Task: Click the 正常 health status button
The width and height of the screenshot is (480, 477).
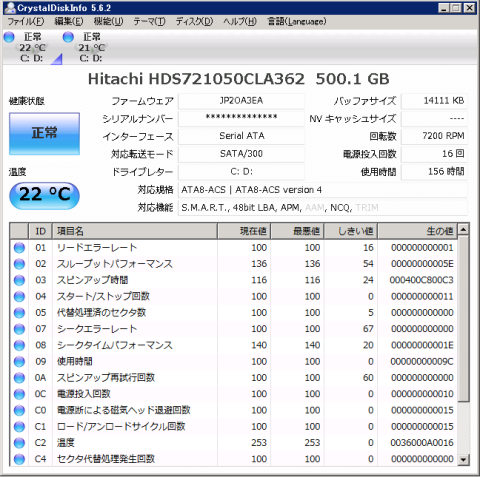Action: coord(44,133)
